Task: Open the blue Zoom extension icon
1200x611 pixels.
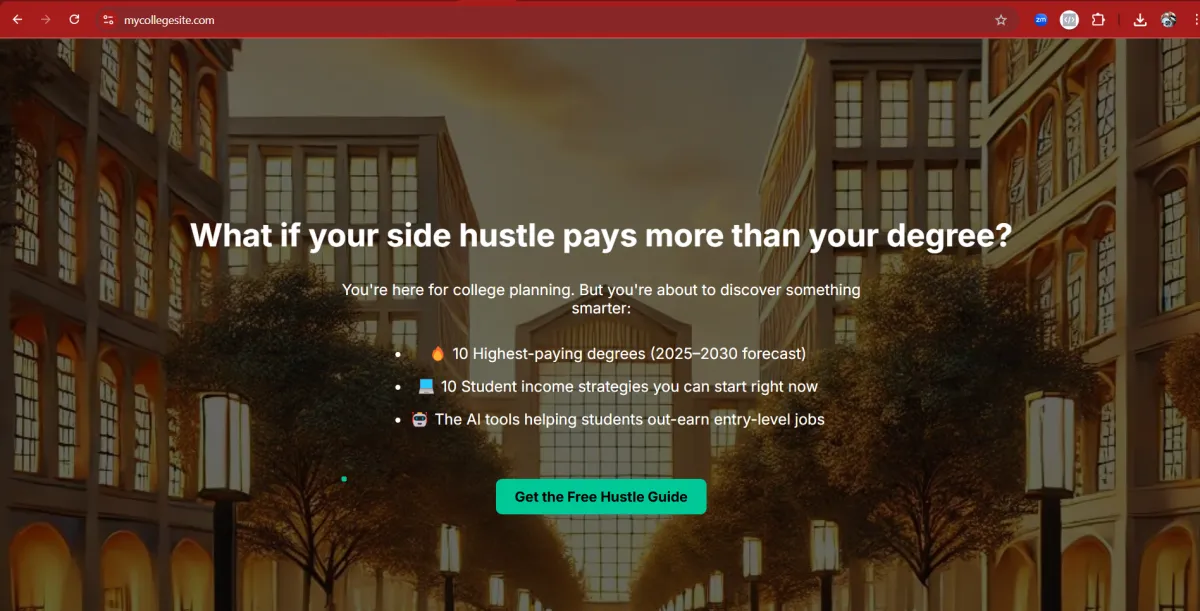Action: (1041, 19)
